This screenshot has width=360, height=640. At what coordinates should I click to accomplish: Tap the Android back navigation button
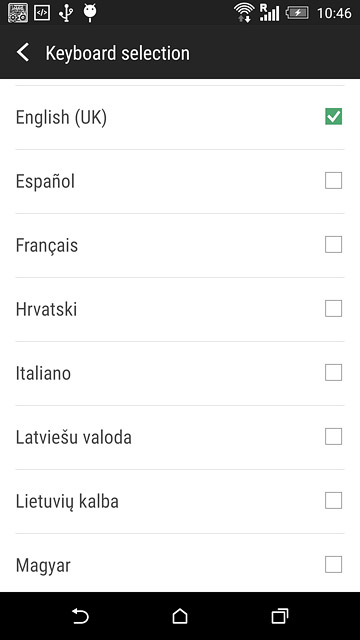click(x=80, y=616)
